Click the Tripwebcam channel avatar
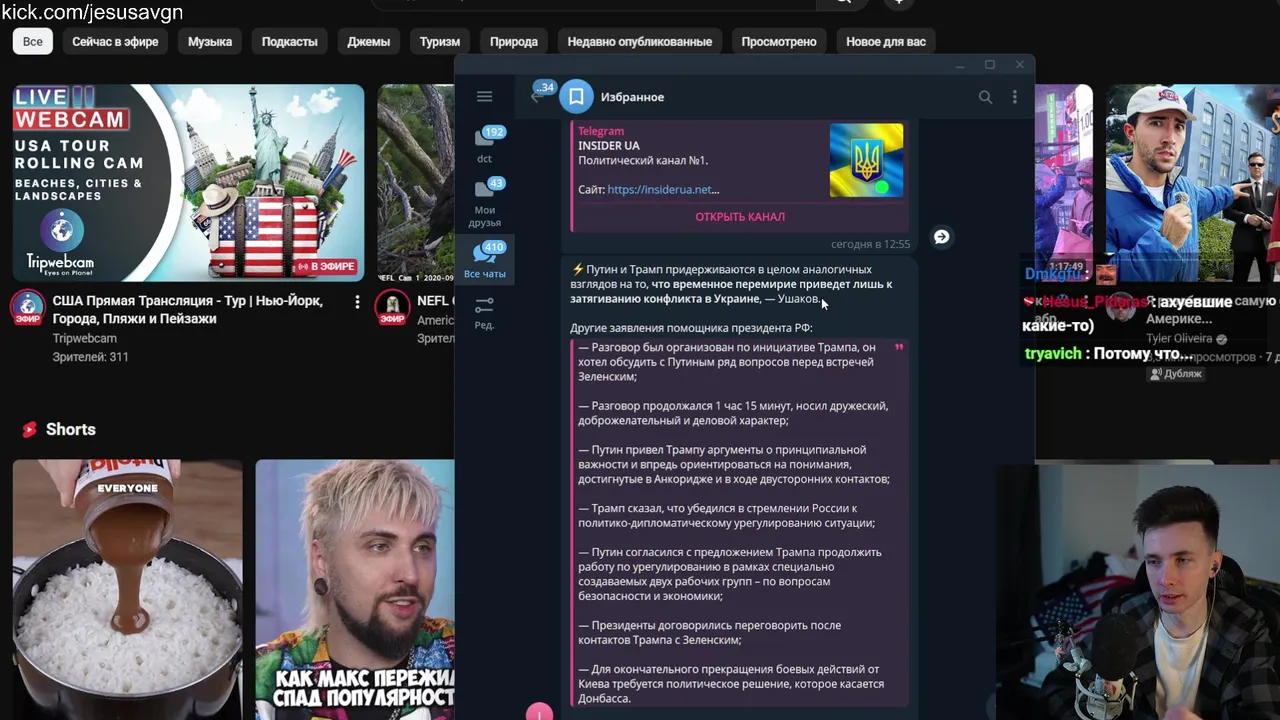 pos(28,308)
